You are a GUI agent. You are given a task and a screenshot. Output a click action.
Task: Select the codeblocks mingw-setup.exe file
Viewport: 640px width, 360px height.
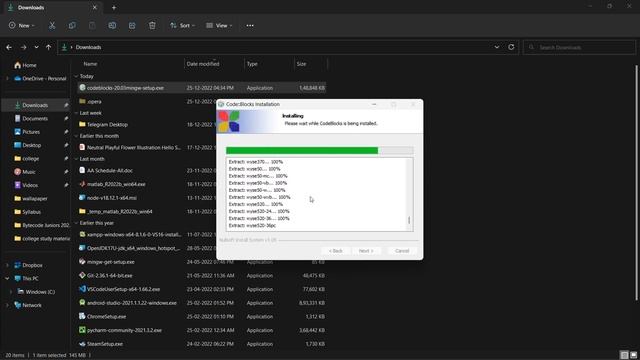(202, 88)
